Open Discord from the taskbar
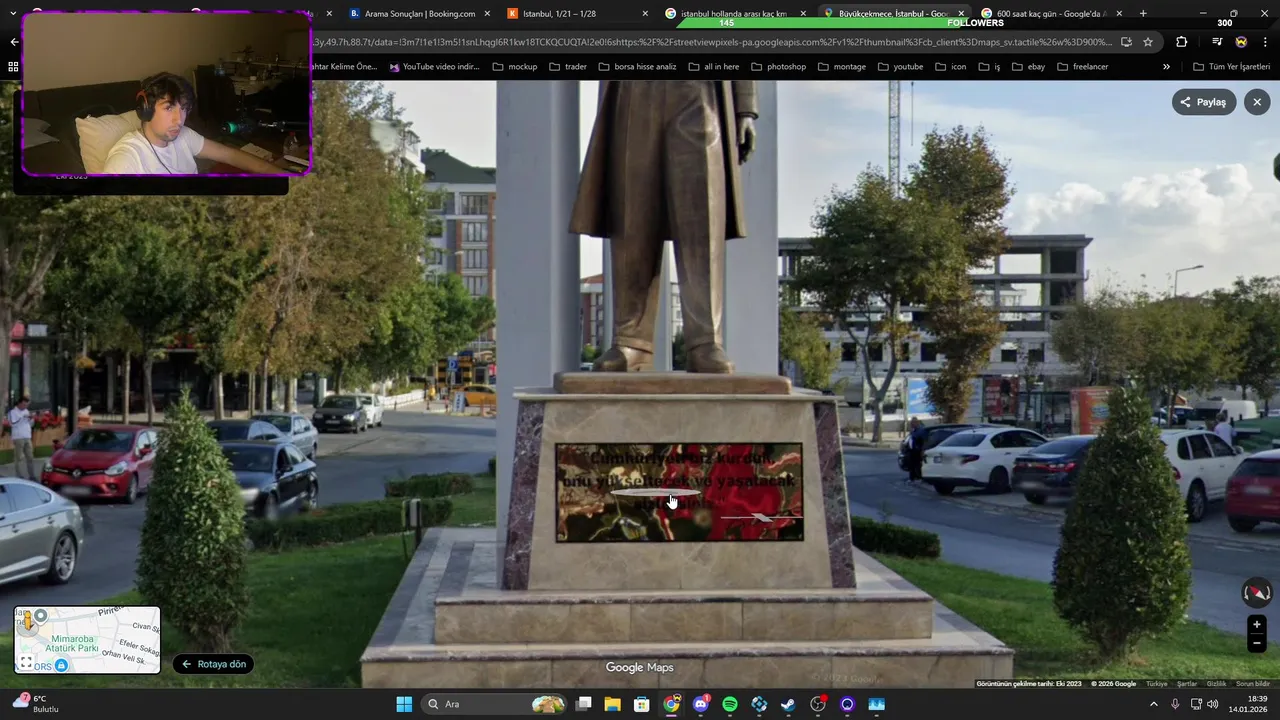Image resolution: width=1280 pixels, height=720 pixels. coord(701,704)
